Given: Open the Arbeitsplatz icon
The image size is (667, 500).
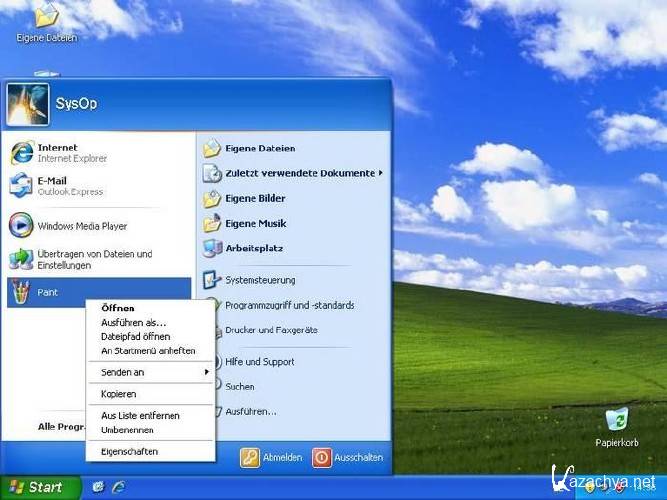Looking at the screenshot, I should click(253, 247).
